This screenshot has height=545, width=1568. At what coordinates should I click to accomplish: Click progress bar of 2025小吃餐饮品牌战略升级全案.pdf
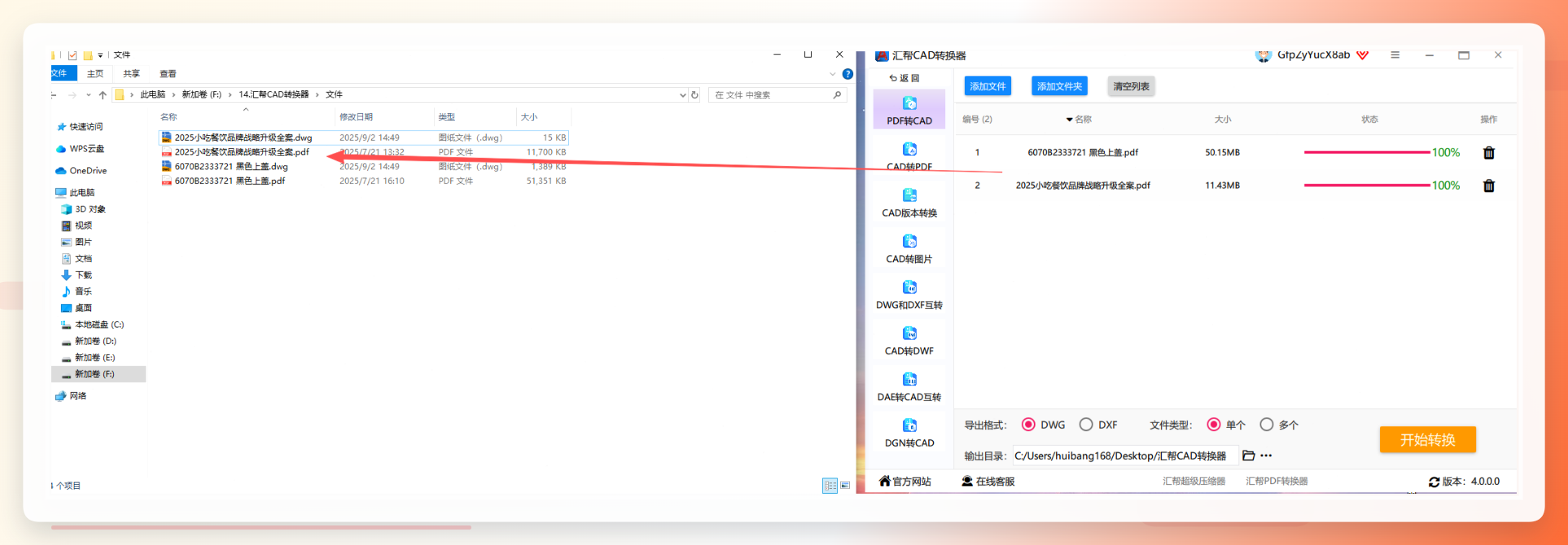point(1367,186)
